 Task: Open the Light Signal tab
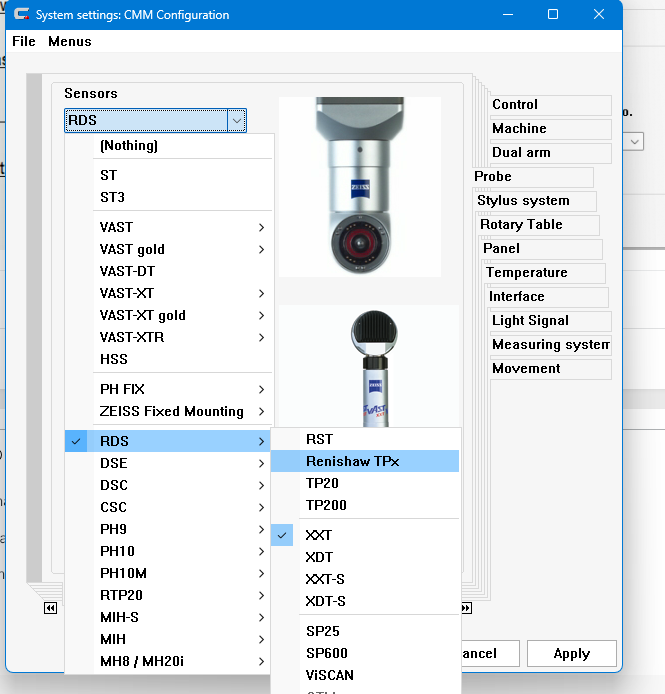click(x=530, y=321)
